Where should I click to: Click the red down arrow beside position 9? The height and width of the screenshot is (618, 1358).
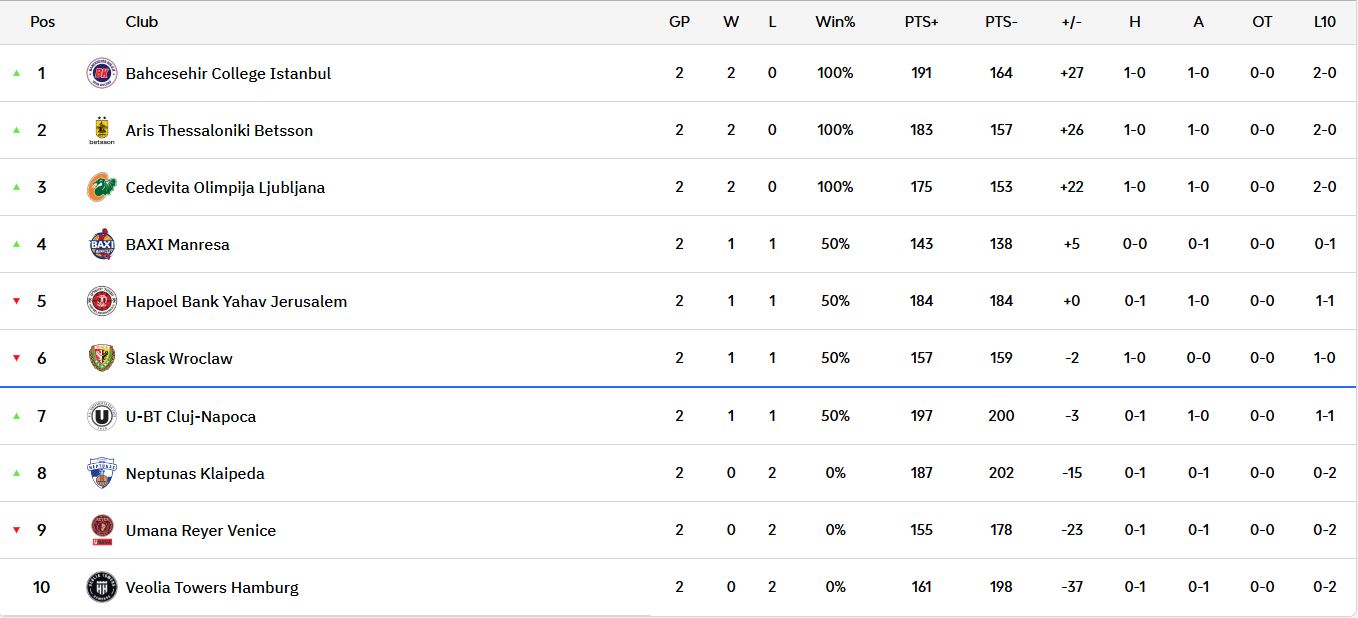point(16,530)
